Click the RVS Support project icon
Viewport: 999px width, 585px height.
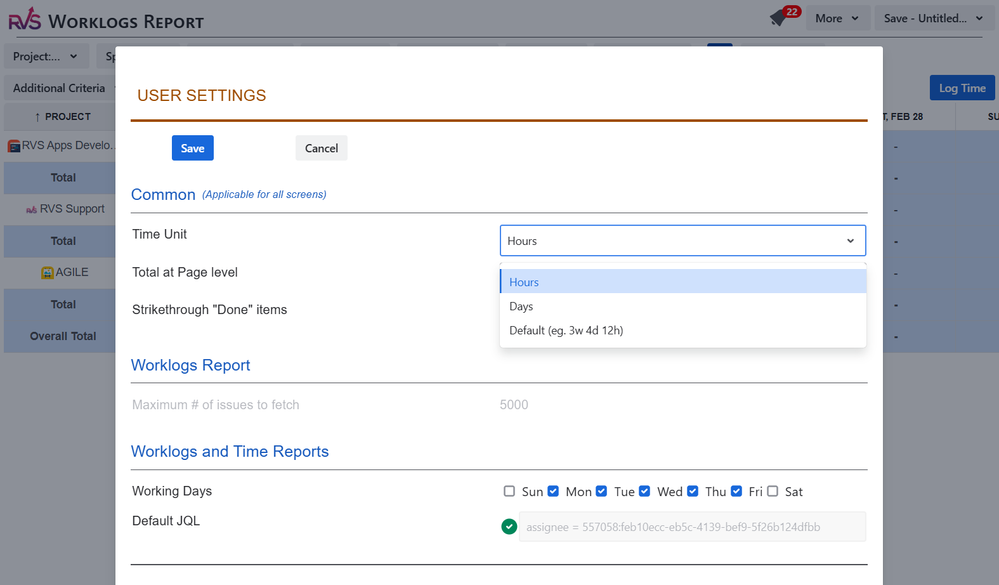(x=31, y=210)
